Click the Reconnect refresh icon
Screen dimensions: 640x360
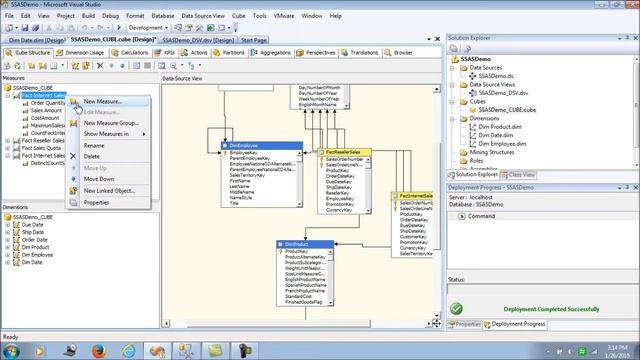point(18,65)
